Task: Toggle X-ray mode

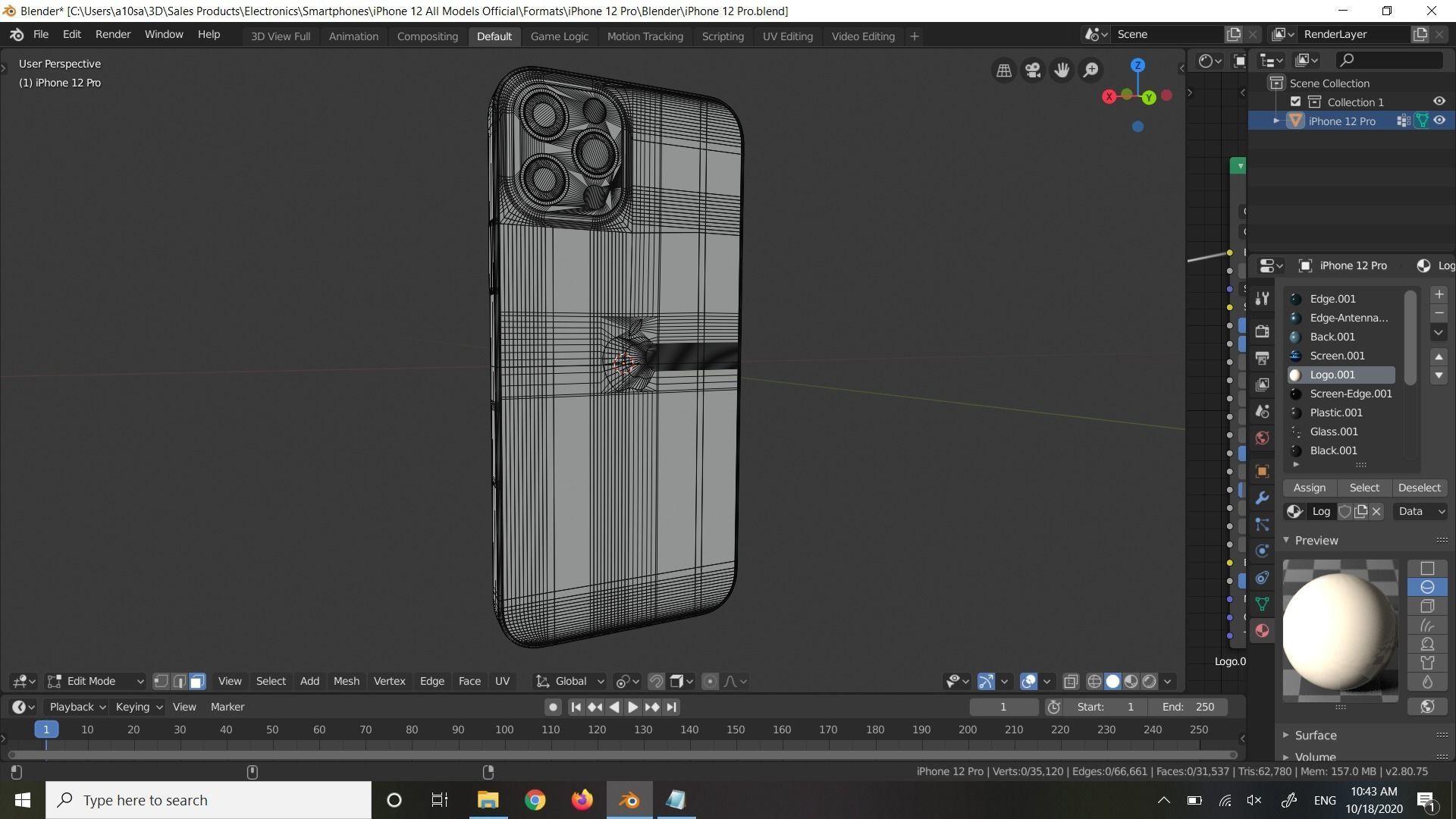Action: [1070, 681]
